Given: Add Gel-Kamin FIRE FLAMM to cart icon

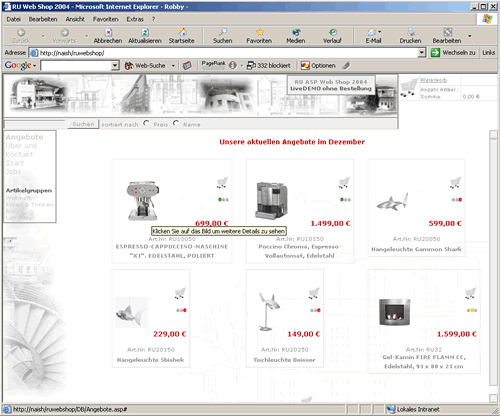Looking at the screenshot, I should pyautogui.click(x=471, y=293).
